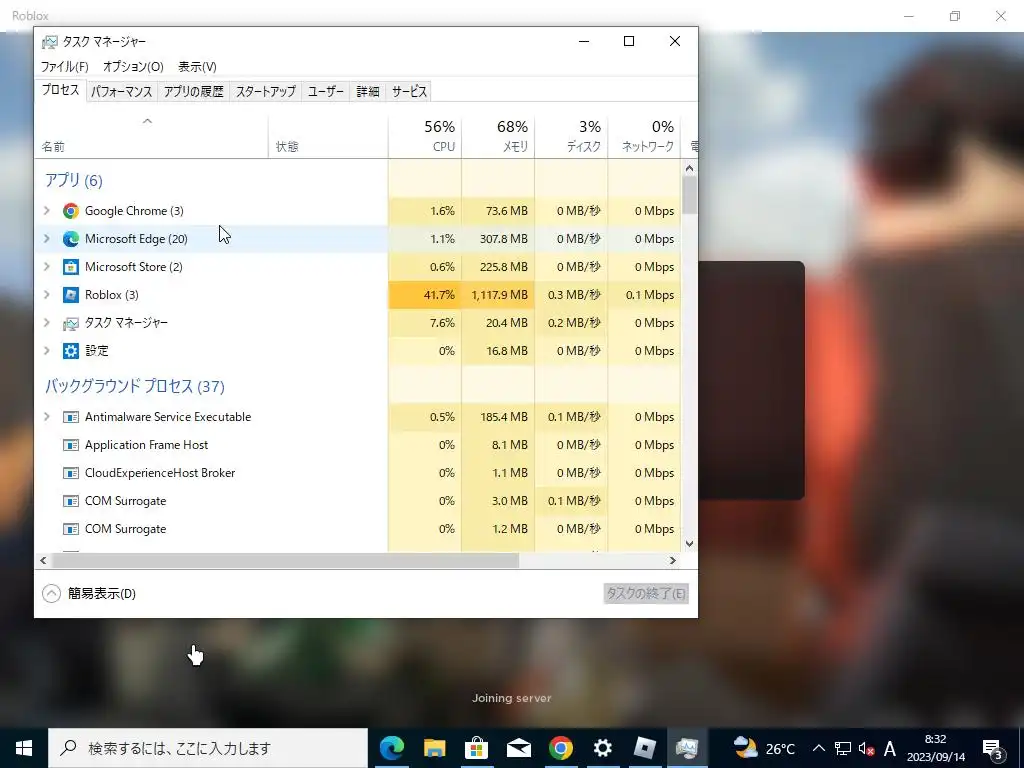Click the バックグラウンド プロセス (37) group header
This screenshot has height=768, width=1024.
pos(135,387)
